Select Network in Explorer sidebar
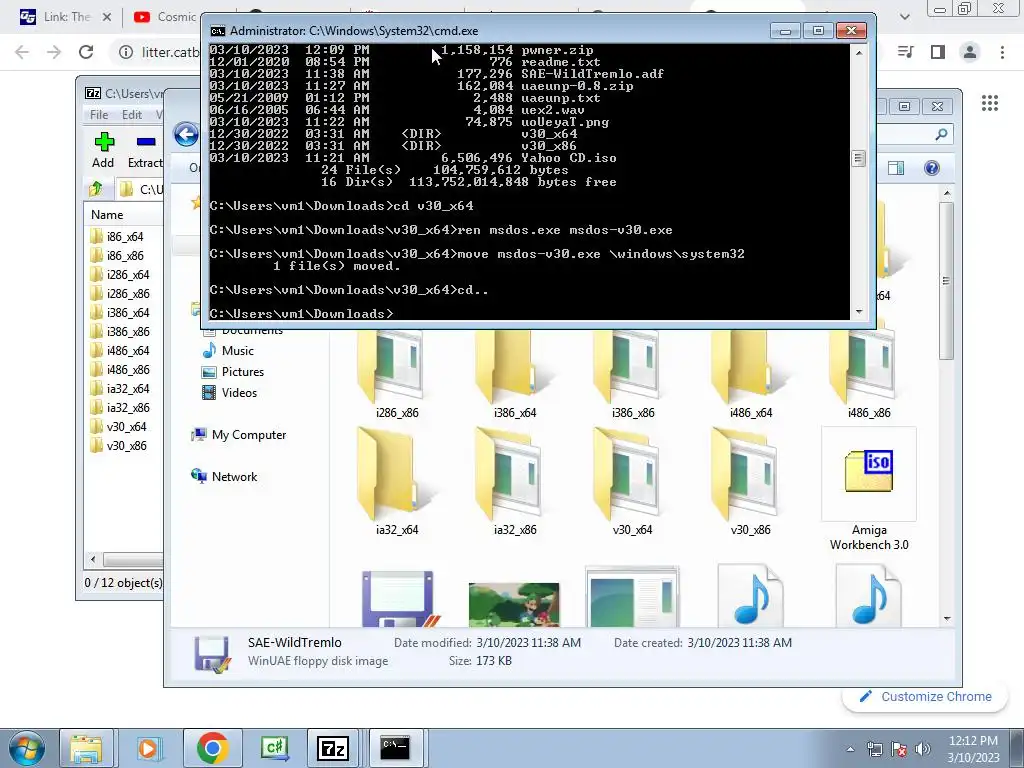This screenshot has height=768, width=1024. coord(225,476)
